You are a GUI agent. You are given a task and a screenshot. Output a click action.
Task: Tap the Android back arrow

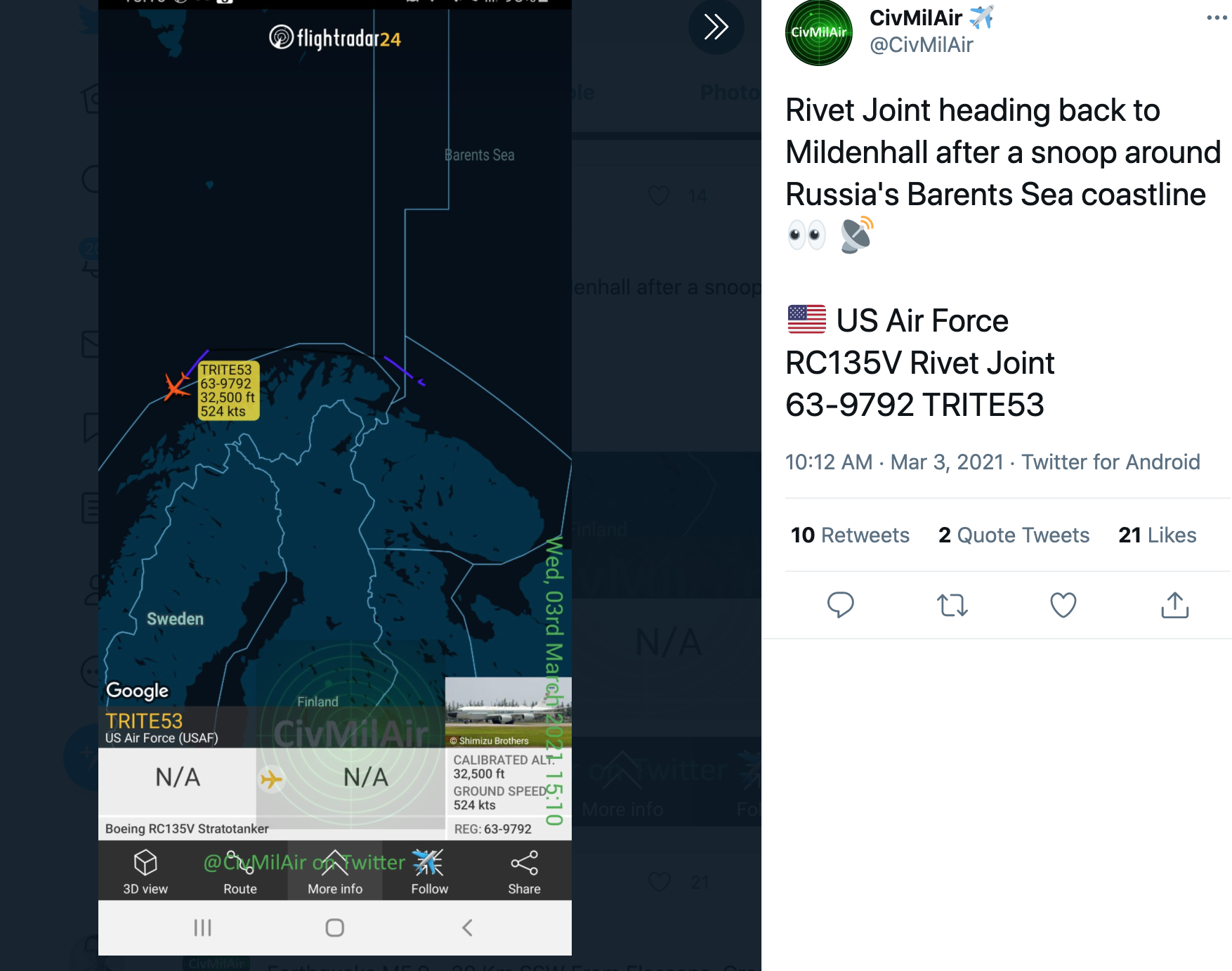pyautogui.click(x=467, y=928)
